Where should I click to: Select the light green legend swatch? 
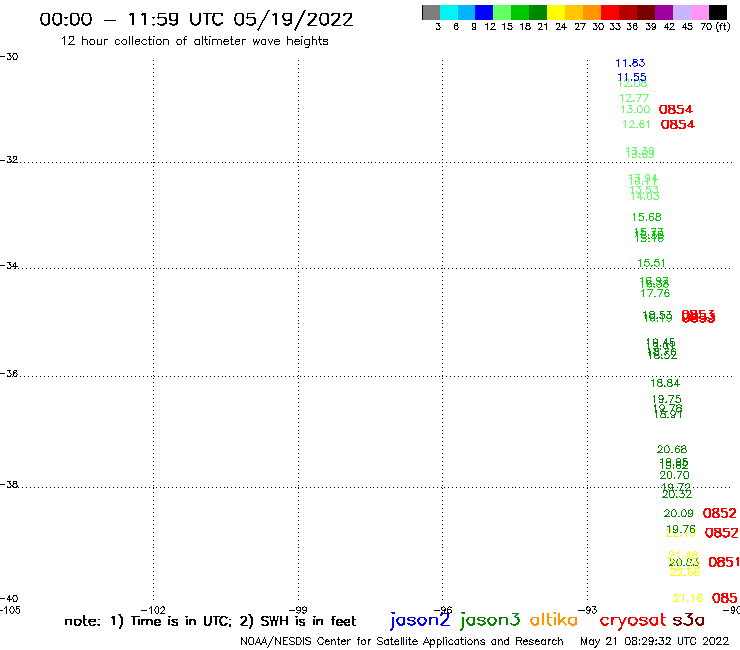tap(503, 12)
